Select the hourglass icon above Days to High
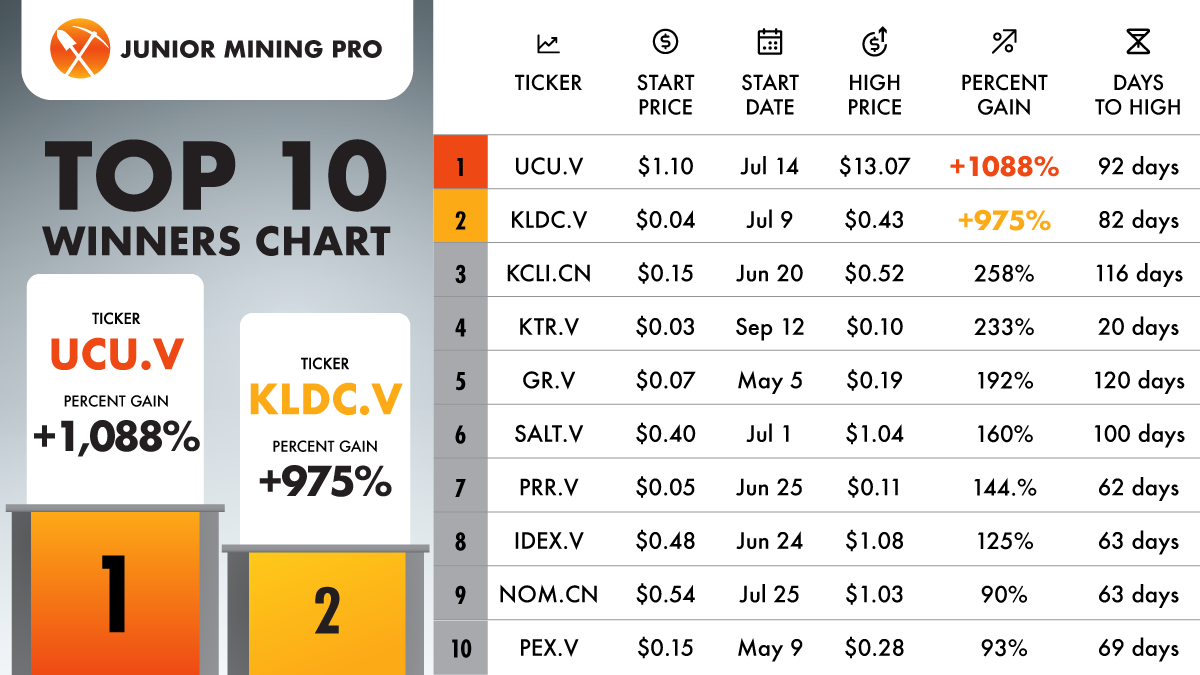1200x675 pixels. tap(1137, 42)
